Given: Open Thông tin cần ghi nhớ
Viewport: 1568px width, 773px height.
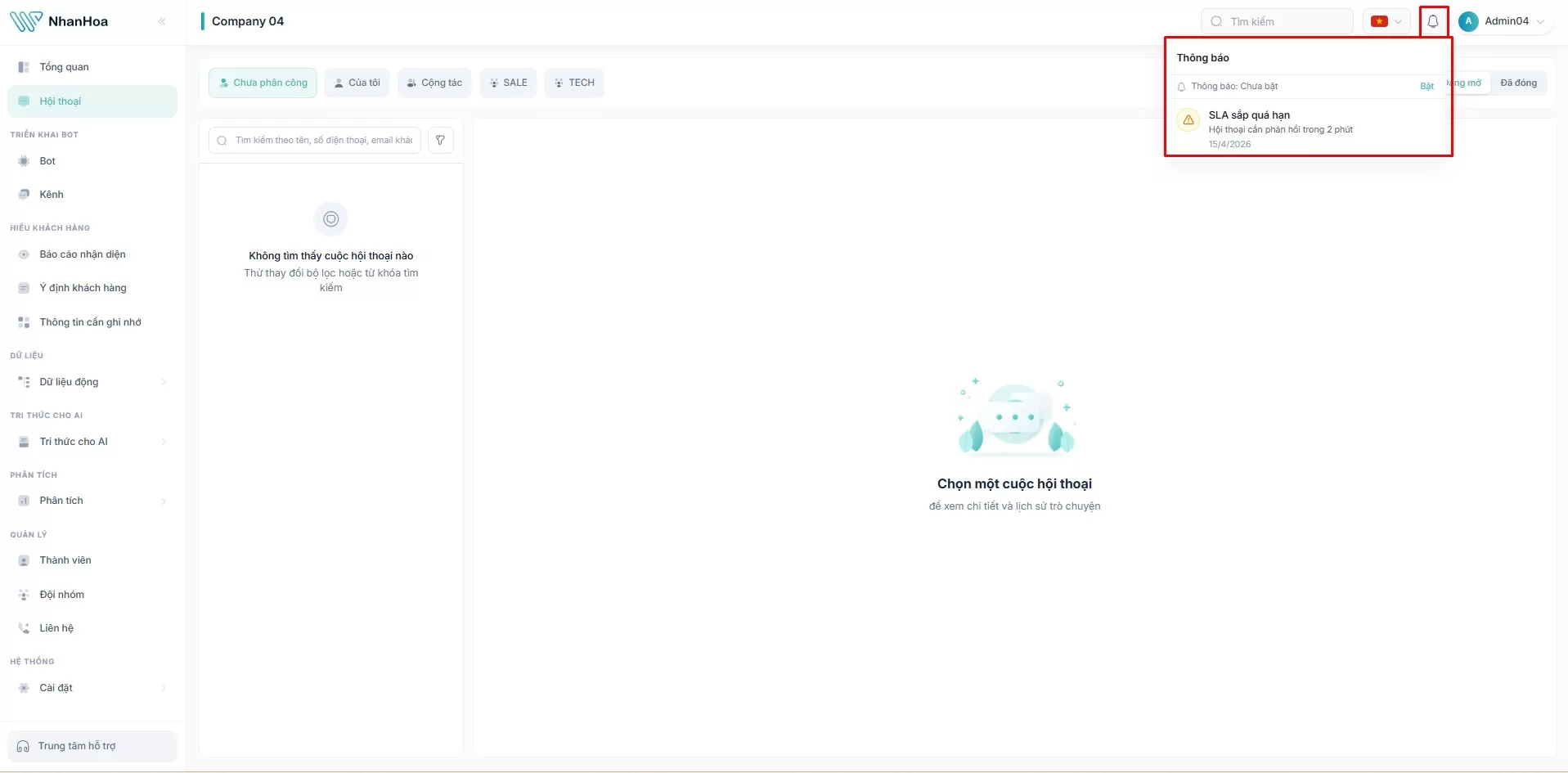Looking at the screenshot, I should 92,322.
